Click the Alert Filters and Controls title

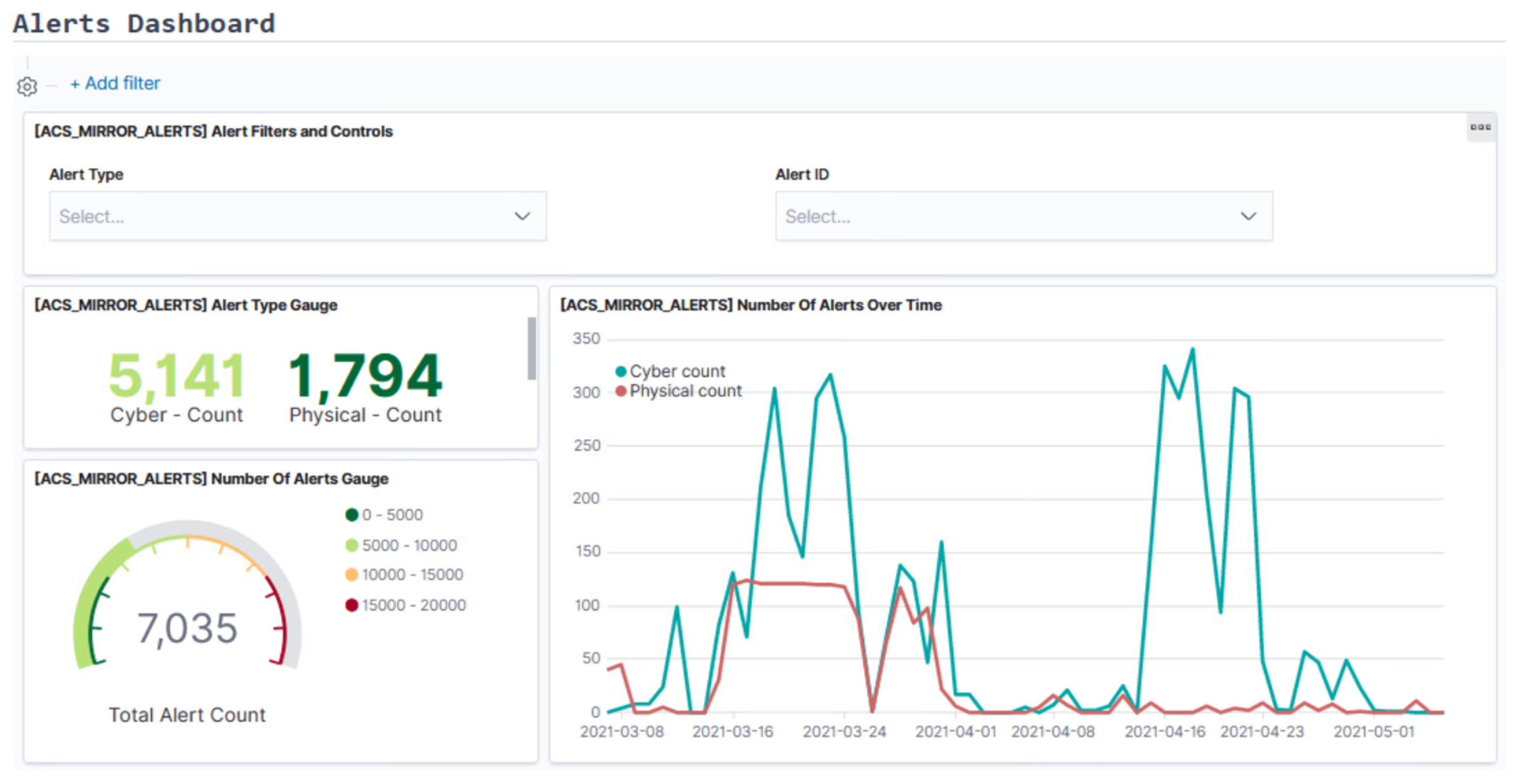coord(214,131)
